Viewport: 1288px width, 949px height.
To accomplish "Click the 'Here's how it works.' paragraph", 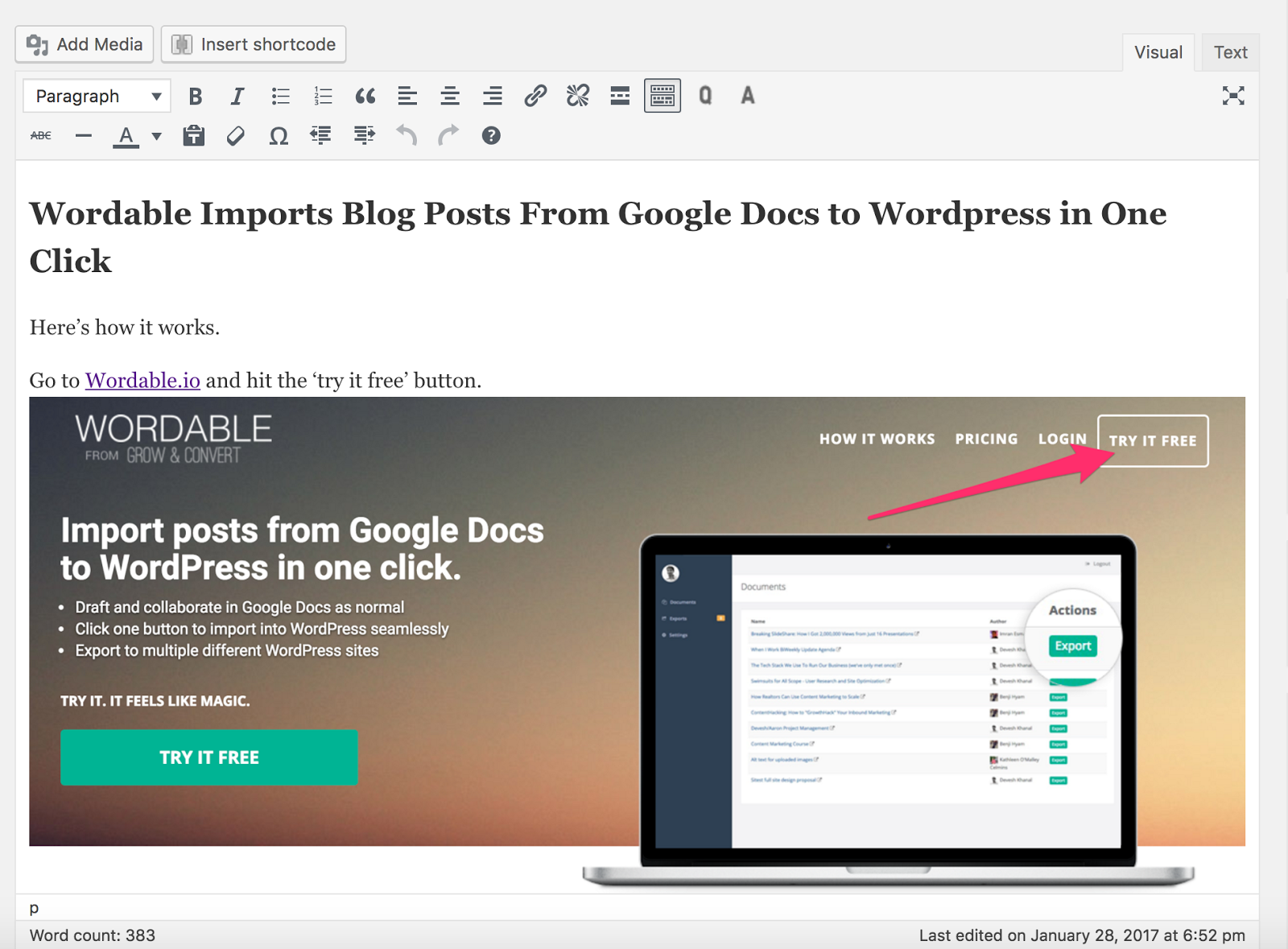I will click(125, 328).
